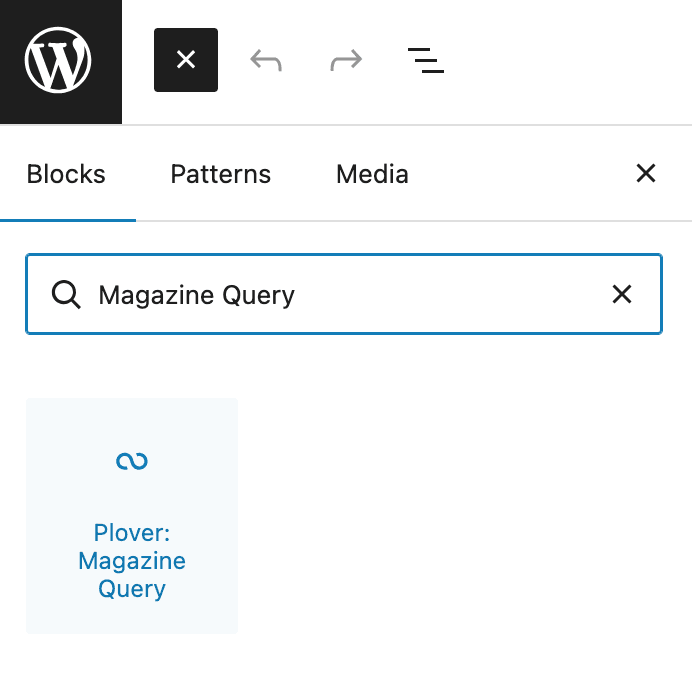Image resolution: width=692 pixels, height=676 pixels.
Task: Click the infinity loop block icon
Action: point(132,461)
